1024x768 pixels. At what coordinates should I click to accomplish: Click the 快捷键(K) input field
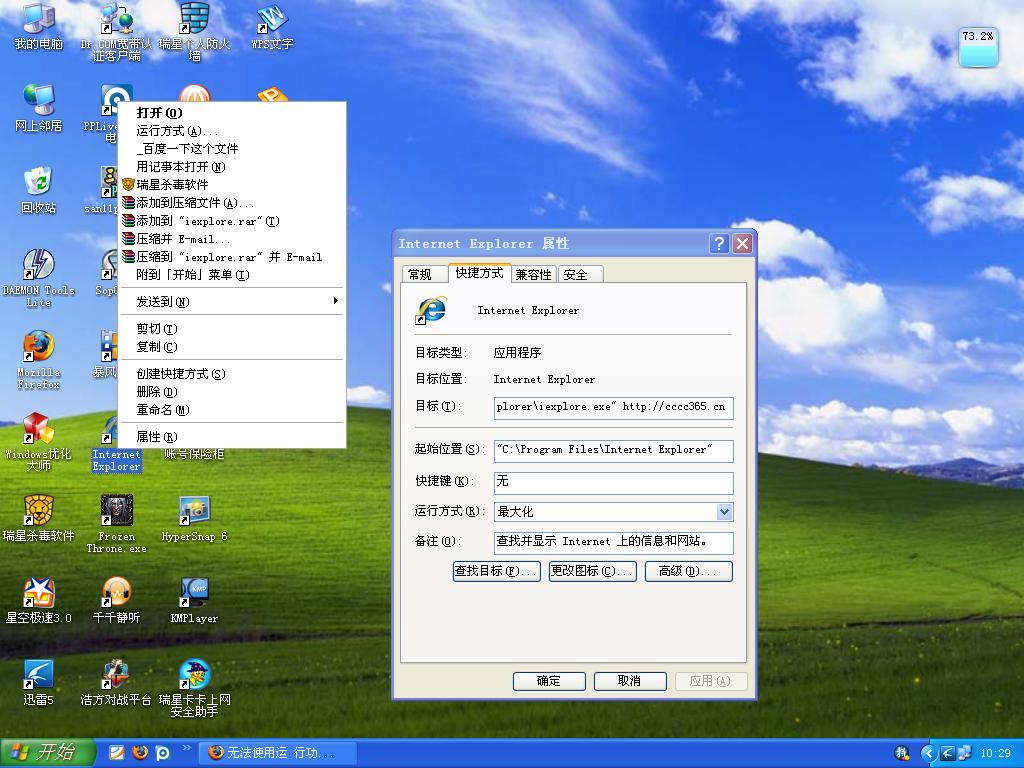(x=613, y=483)
